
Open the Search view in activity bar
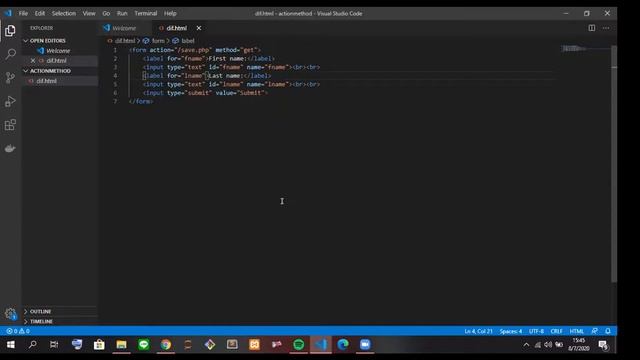click(10, 54)
